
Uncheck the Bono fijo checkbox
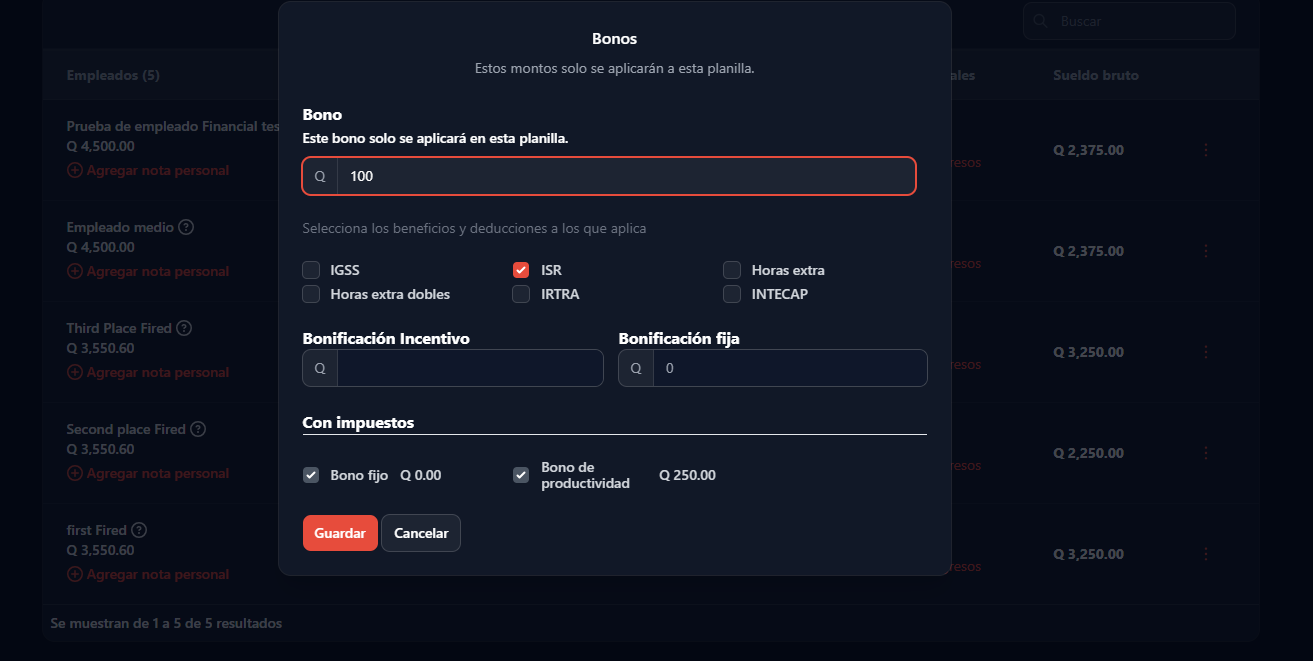point(311,475)
